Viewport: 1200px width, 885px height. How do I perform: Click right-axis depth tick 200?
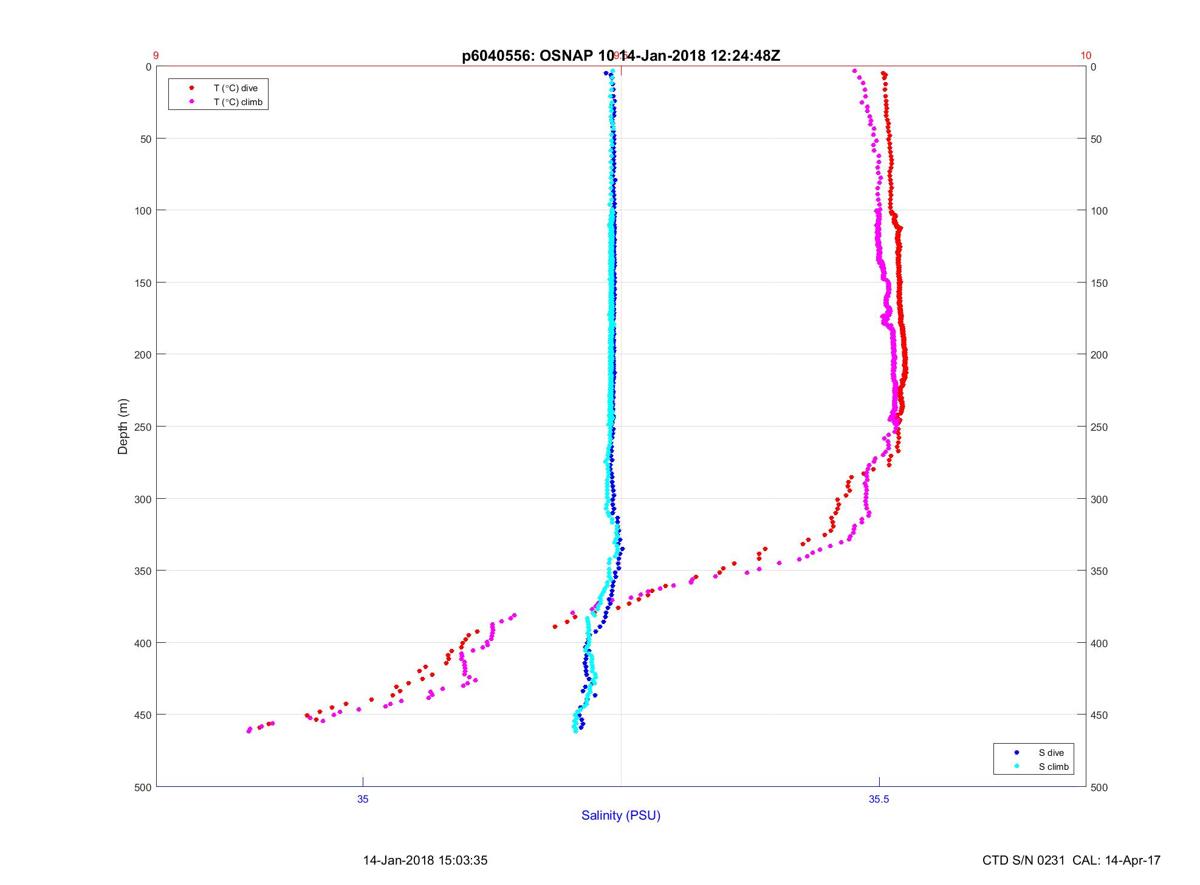pyautogui.click(x=1101, y=355)
